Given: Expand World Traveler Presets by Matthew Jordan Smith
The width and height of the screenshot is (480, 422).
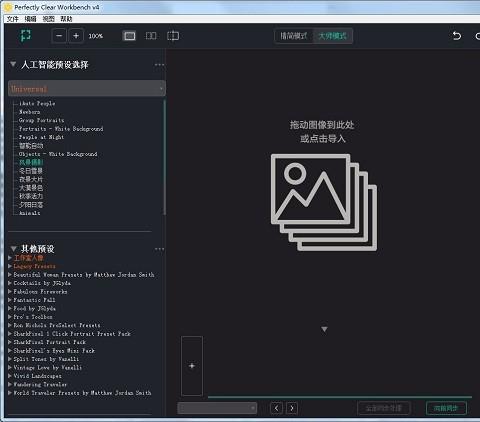Looking at the screenshot, I should point(10,393).
